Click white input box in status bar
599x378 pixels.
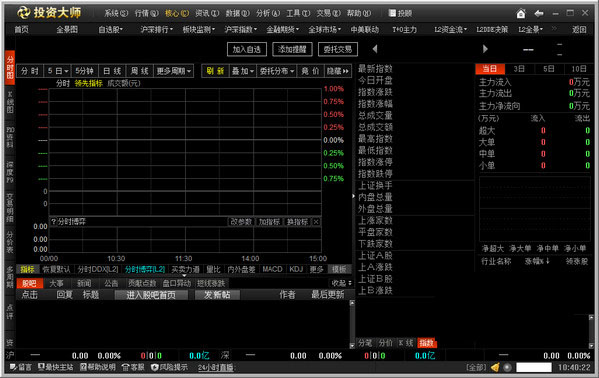tap(534, 368)
